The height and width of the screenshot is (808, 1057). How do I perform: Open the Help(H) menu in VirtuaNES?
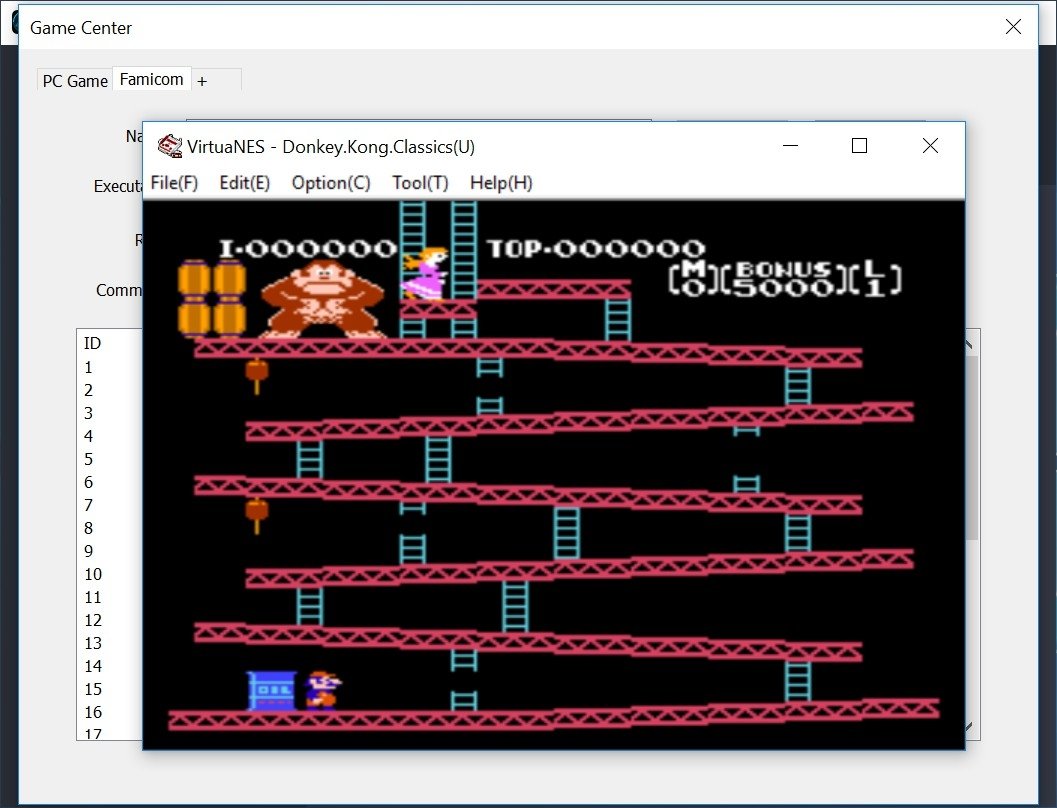tap(501, 183)
